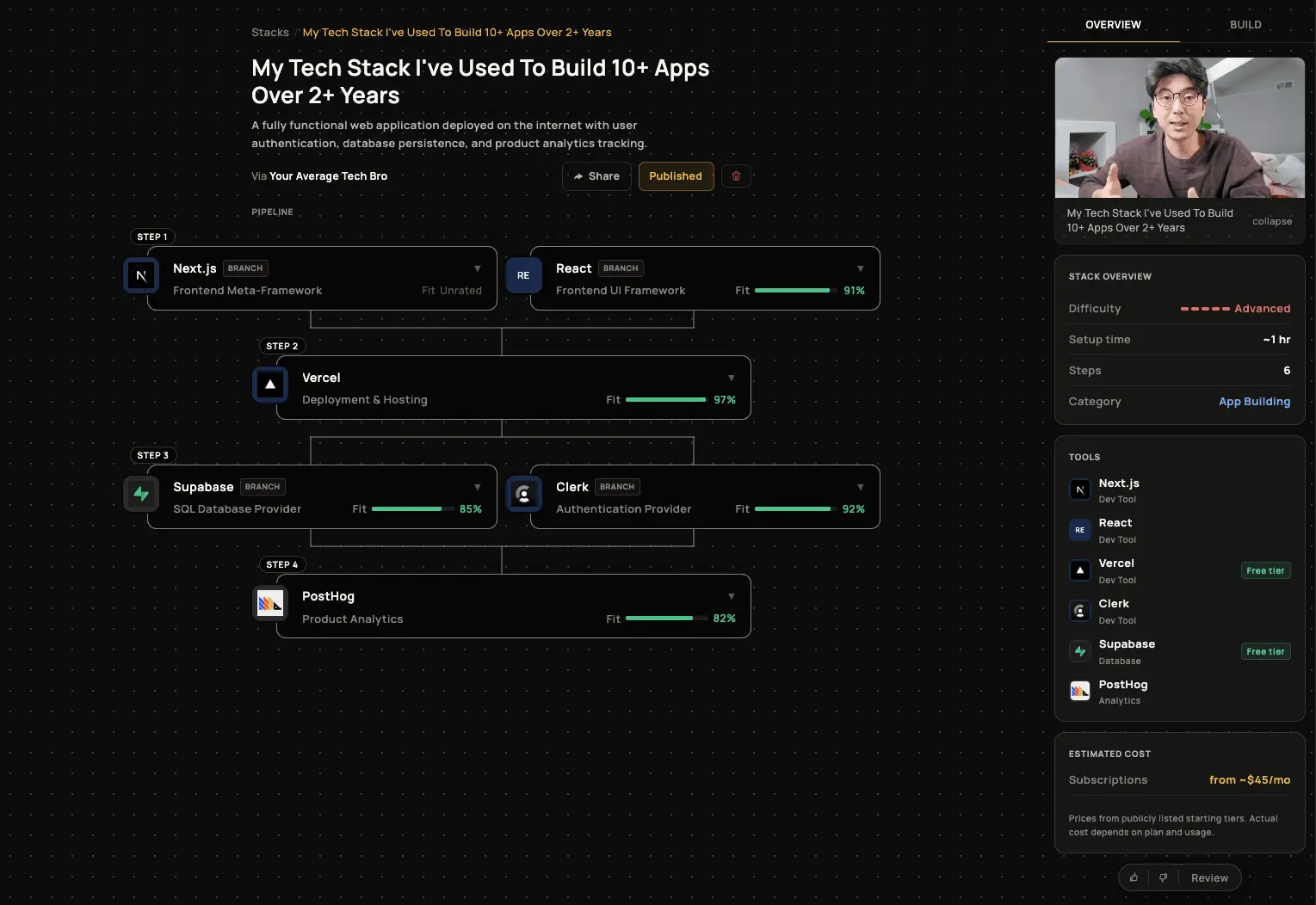Click the video thumbnail preview
The height and width of the screenshot is (905, 1316).
coord(1180,128)
